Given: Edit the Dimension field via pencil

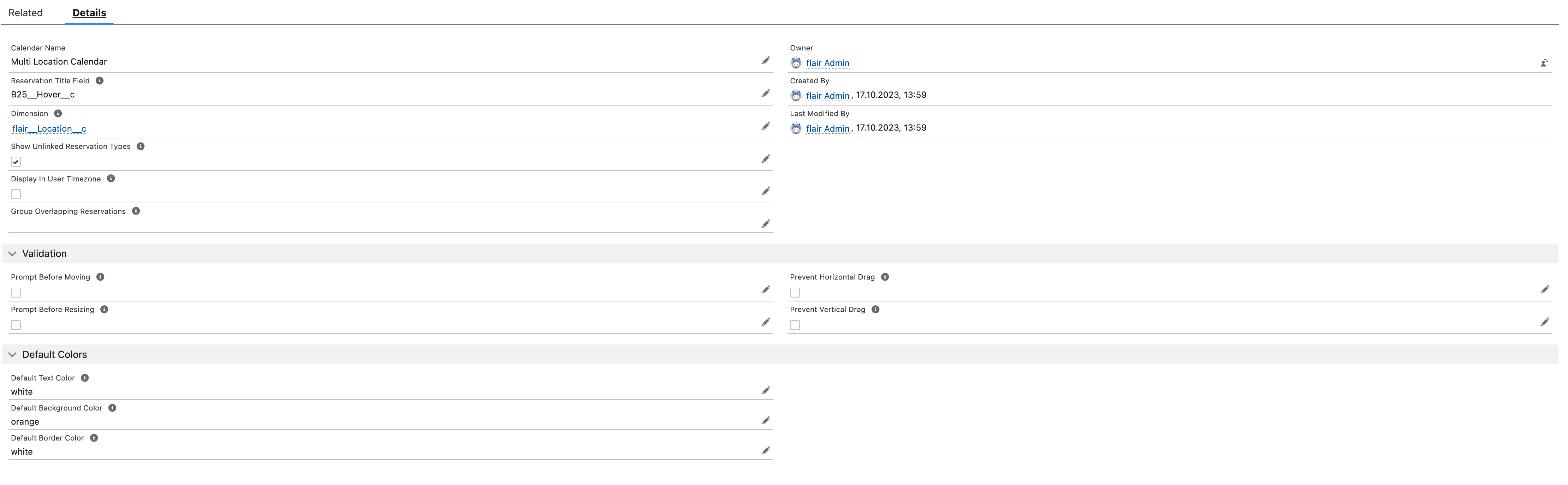Looking at the screenshot, I should [765, 127].
